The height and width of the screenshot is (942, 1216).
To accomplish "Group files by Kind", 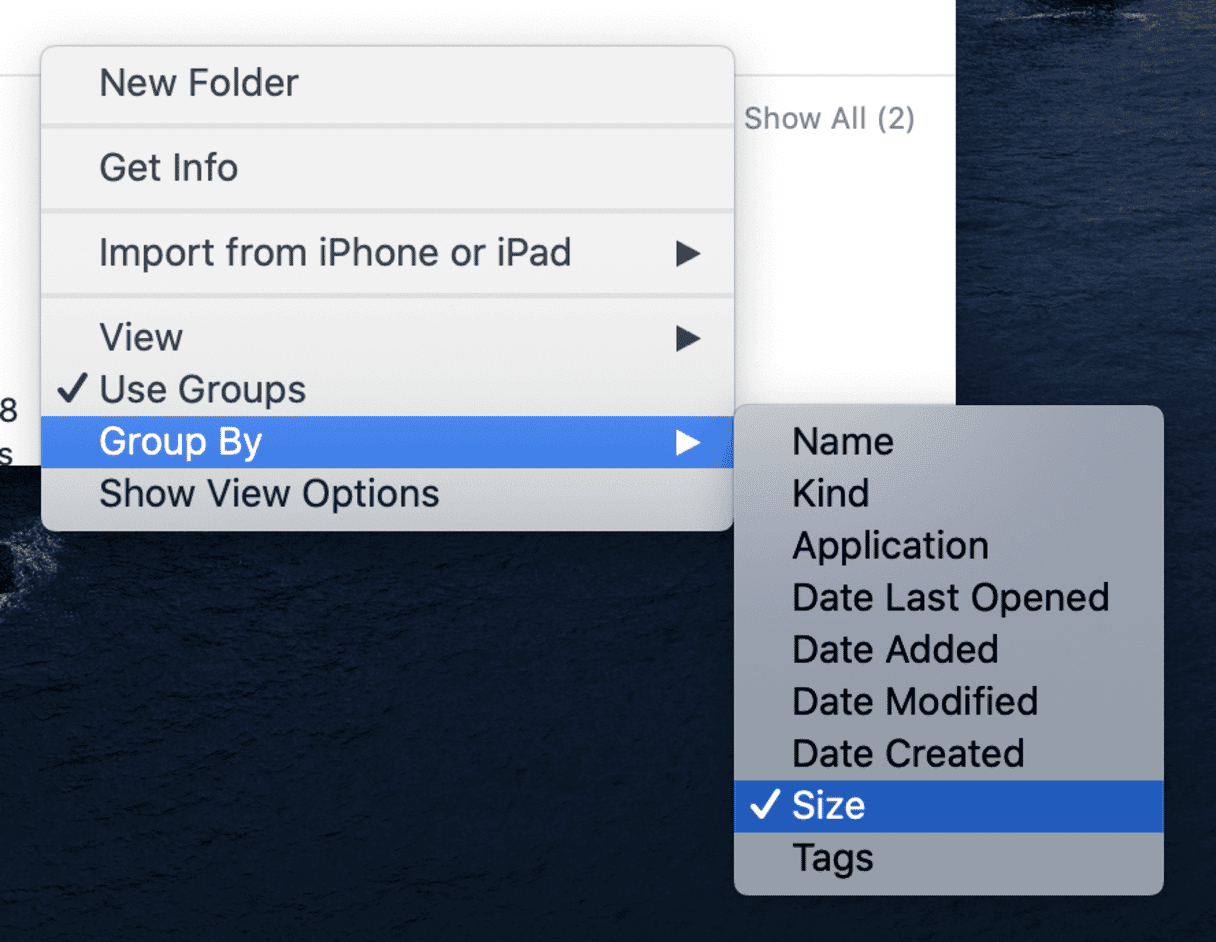I will pyautogui.click(x=830, y=494).
